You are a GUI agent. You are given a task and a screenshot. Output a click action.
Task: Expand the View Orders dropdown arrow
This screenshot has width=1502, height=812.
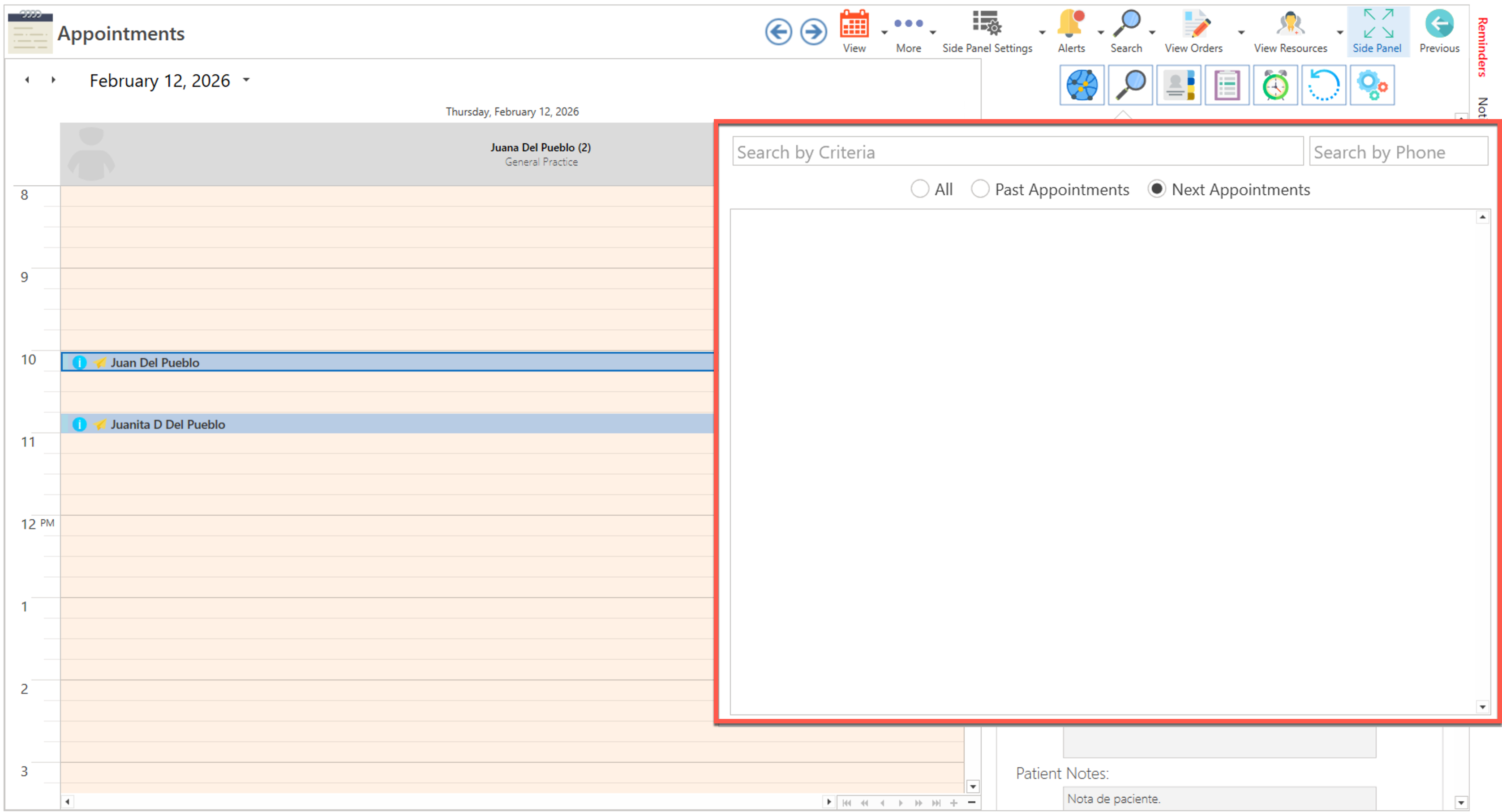pyautogui.click(x=1241, y=33)
